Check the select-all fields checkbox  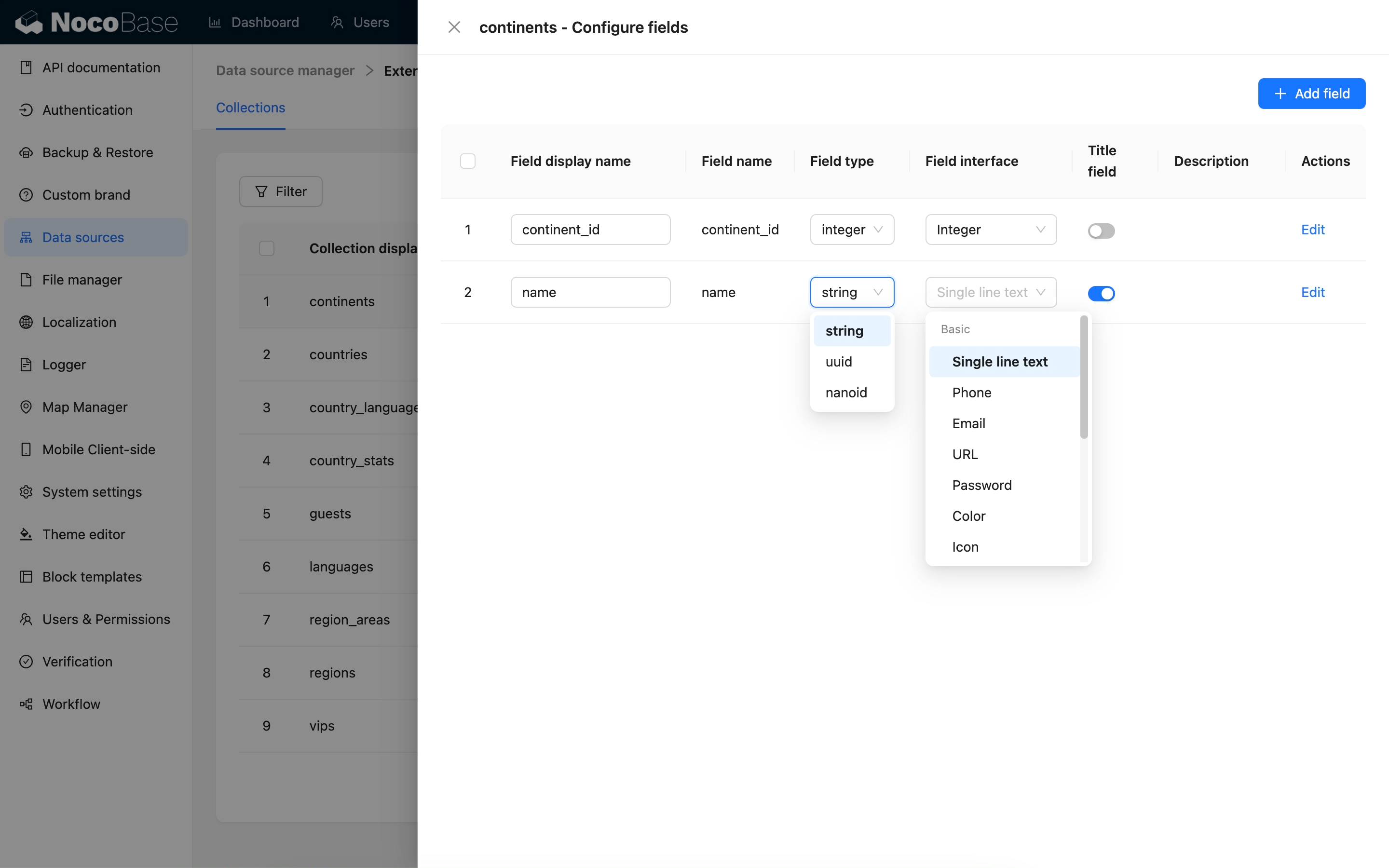click(x=468, y=162)
